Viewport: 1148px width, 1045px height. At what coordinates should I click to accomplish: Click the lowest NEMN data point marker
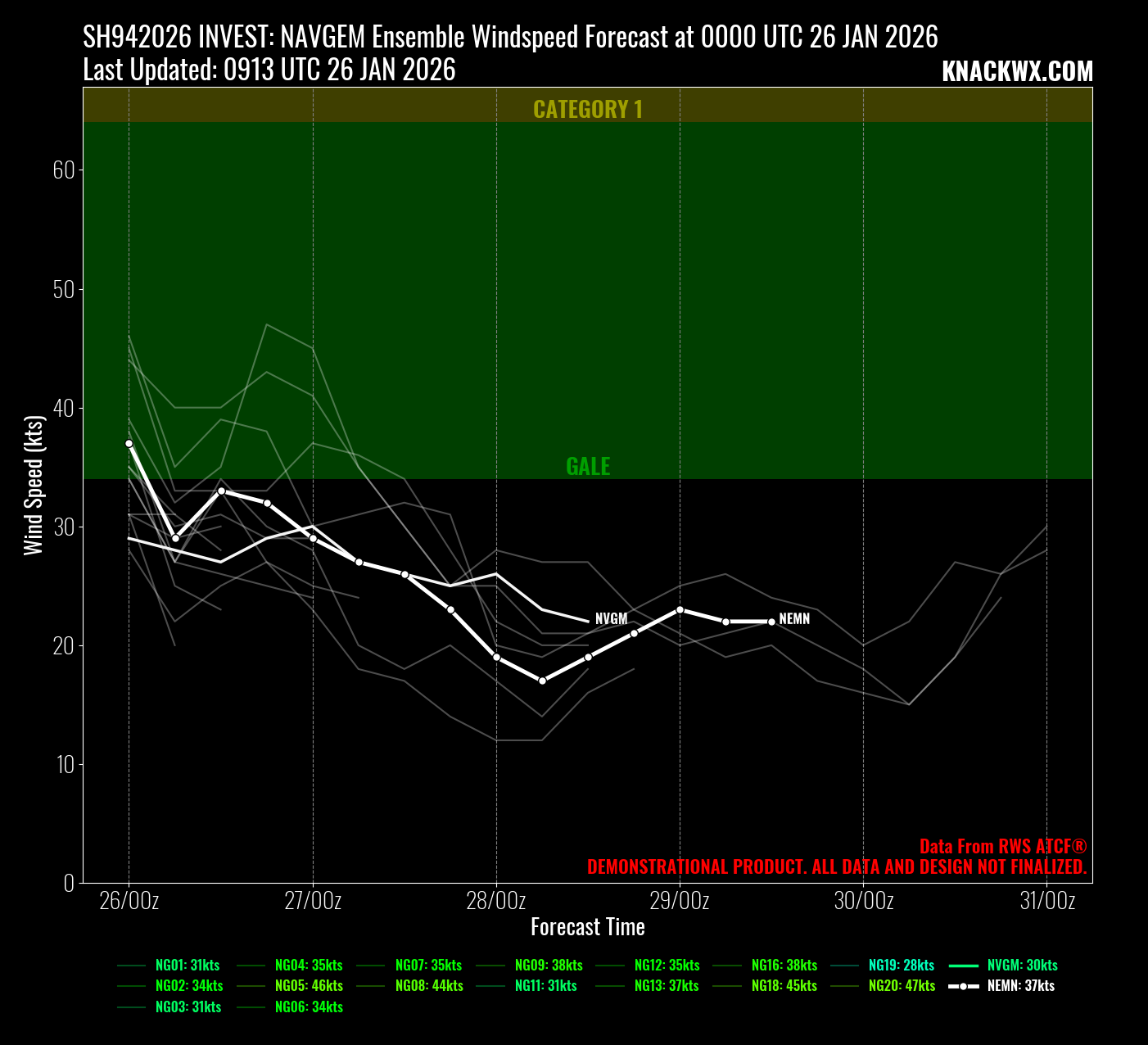pos(542,681)
